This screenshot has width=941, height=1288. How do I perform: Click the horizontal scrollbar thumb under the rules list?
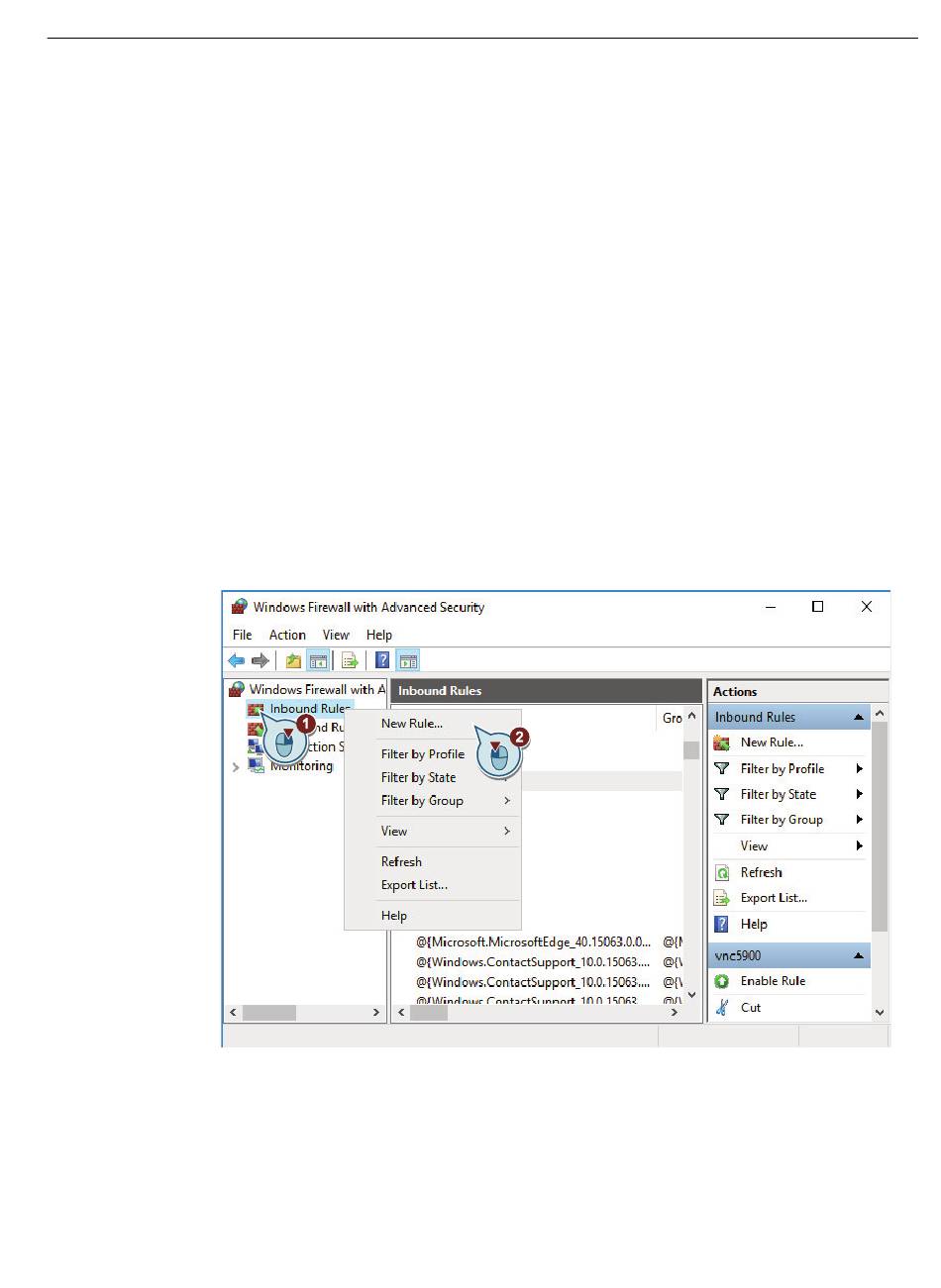(429, 1013)
